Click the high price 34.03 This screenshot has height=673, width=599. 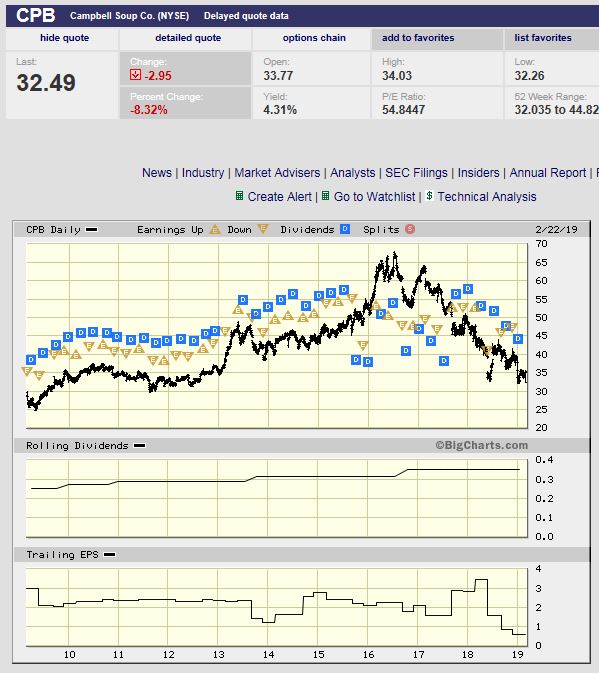(397, 76)
